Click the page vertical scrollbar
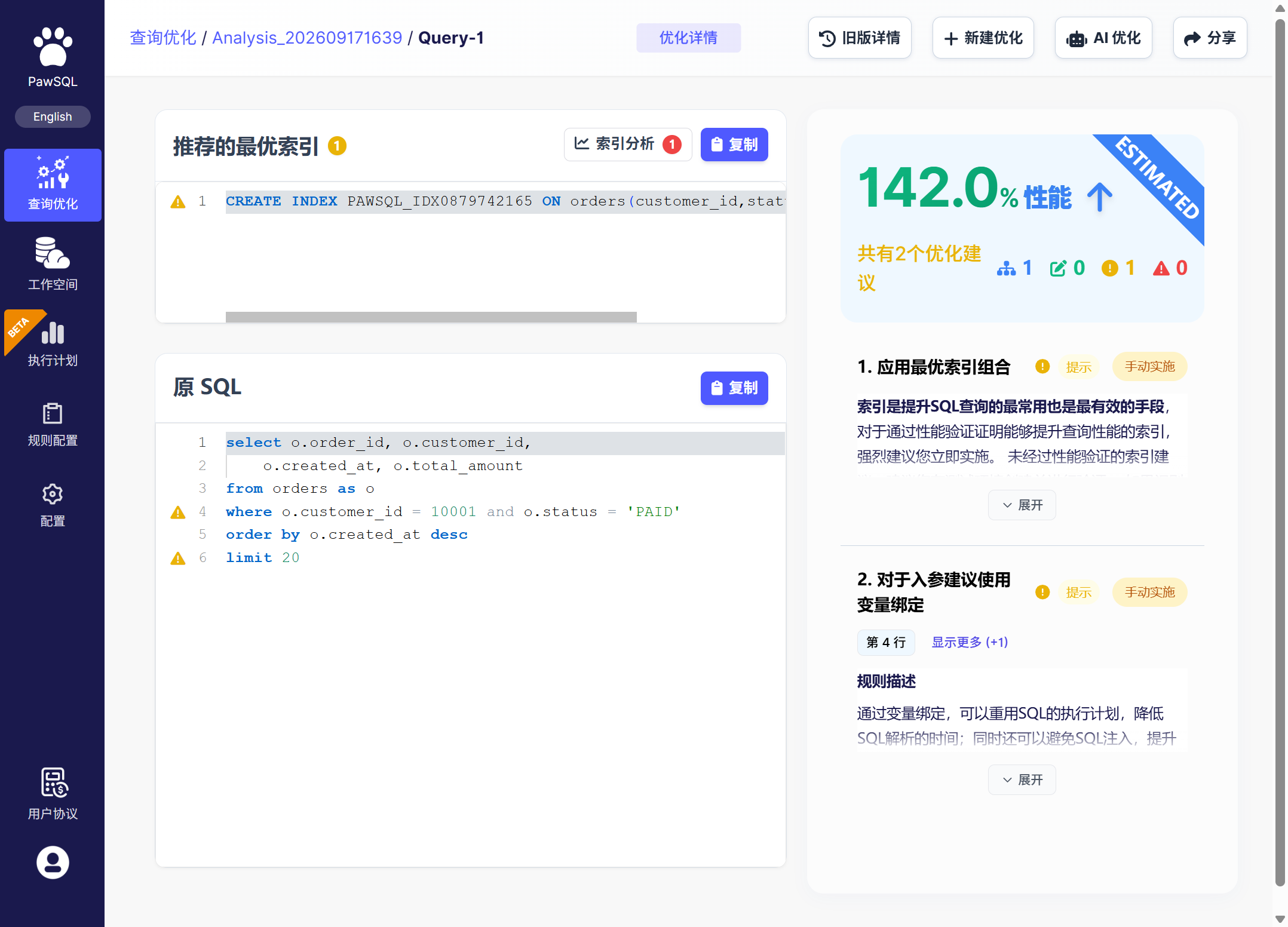This screenshot has width=1288, height=927. click(x=1280, y=454)
